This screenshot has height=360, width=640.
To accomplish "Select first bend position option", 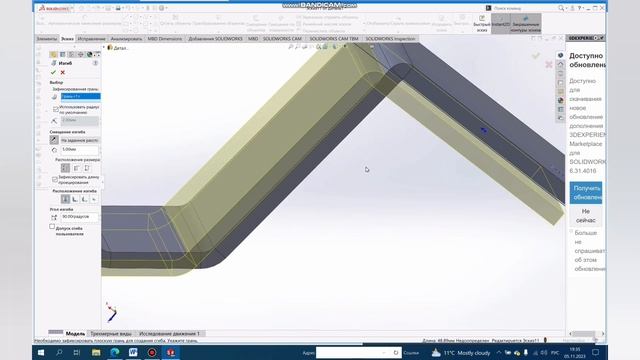I will click(x=65, y=199).
